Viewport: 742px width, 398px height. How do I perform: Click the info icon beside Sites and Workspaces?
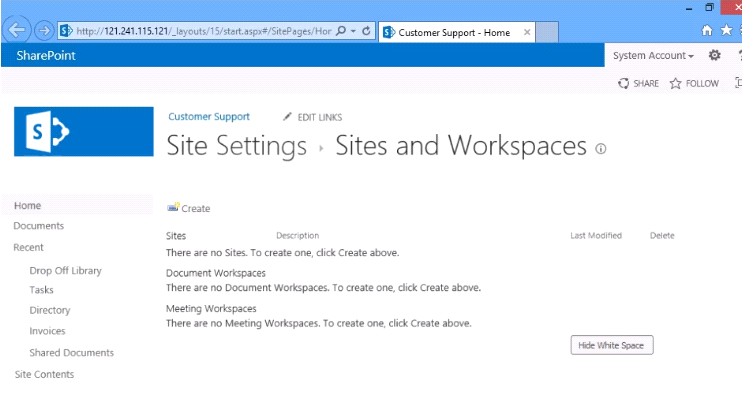click(x=601, y=149)
